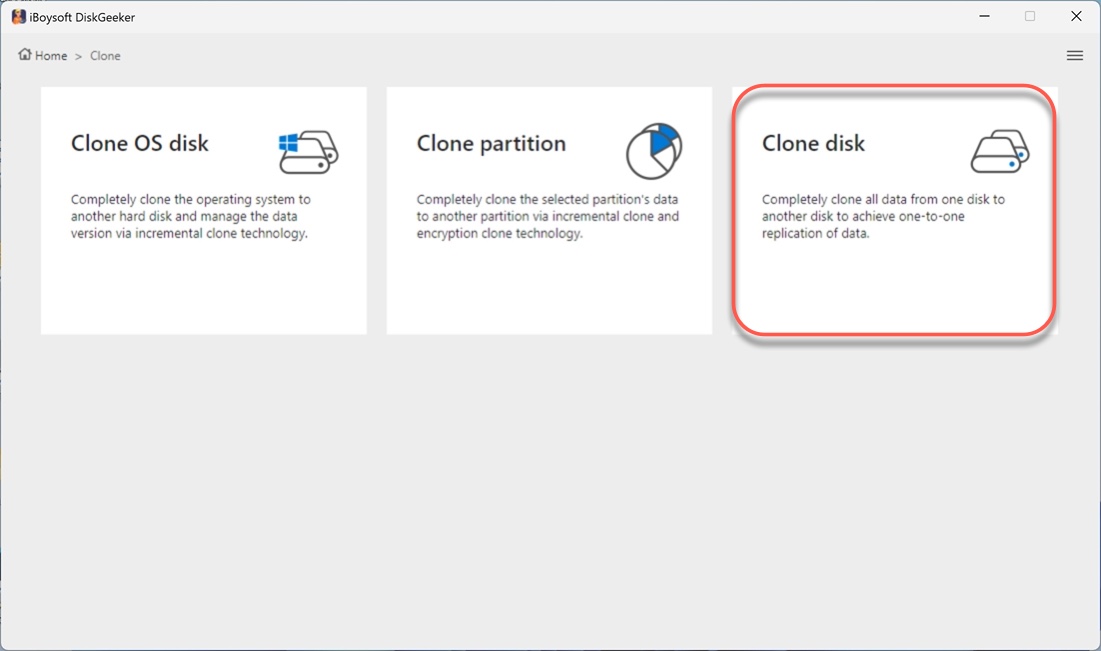The width and height of the screenshot is (1101, 651).
Task: Click the Clone breadcrumb label
Action: click(x=105, y=55)
